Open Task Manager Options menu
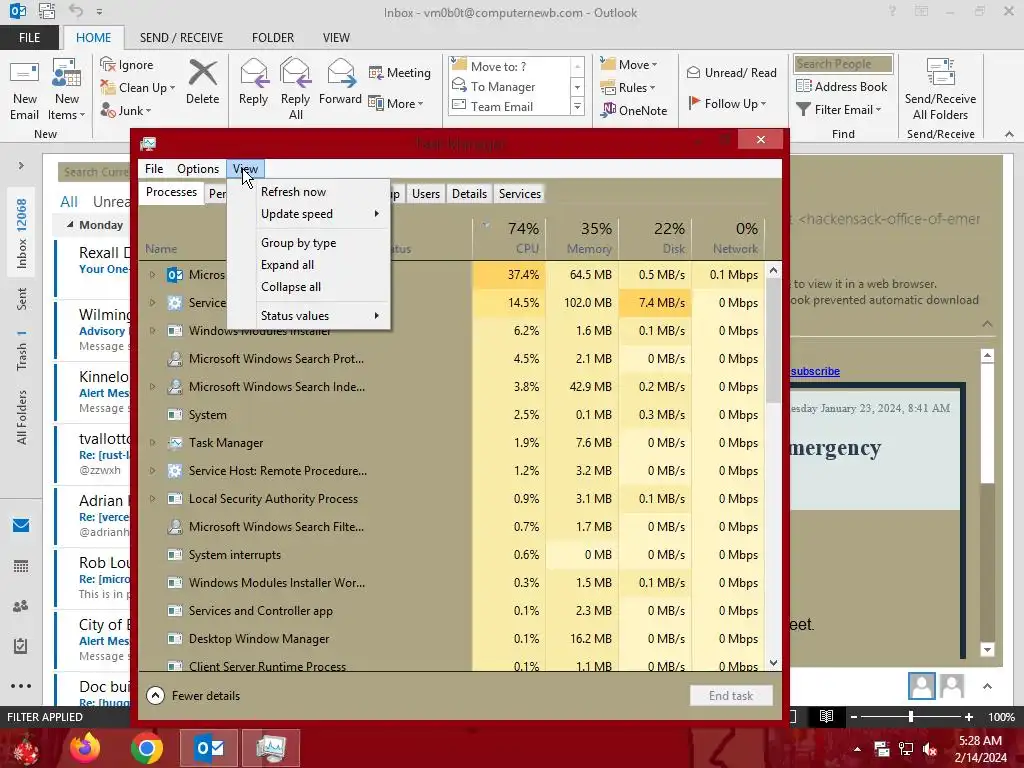 [198, 169]
